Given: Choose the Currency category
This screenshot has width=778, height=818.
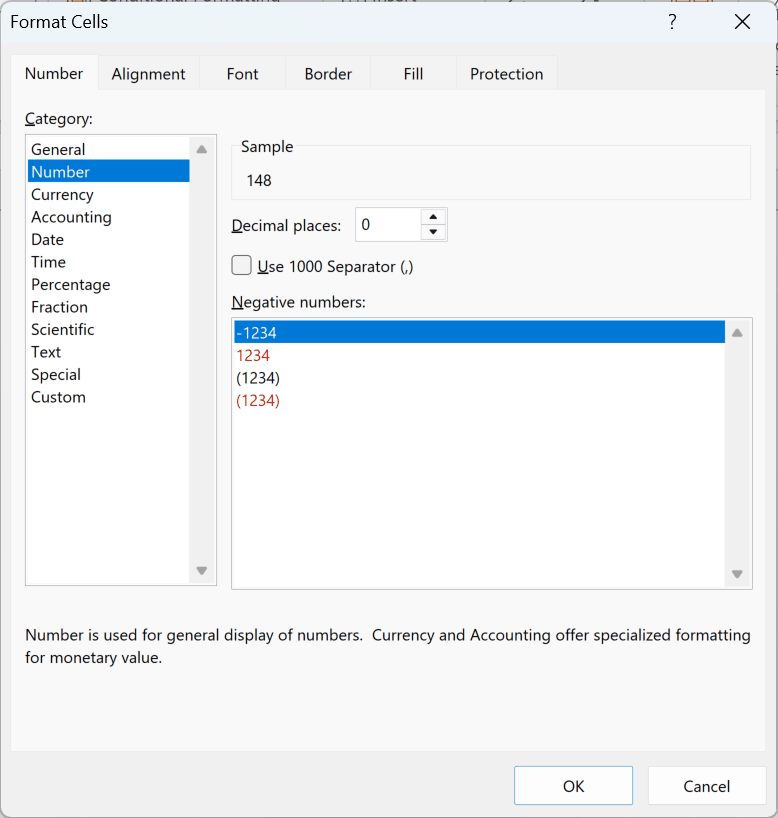Looking at the screenshot, I should click(x=109, y=194).
